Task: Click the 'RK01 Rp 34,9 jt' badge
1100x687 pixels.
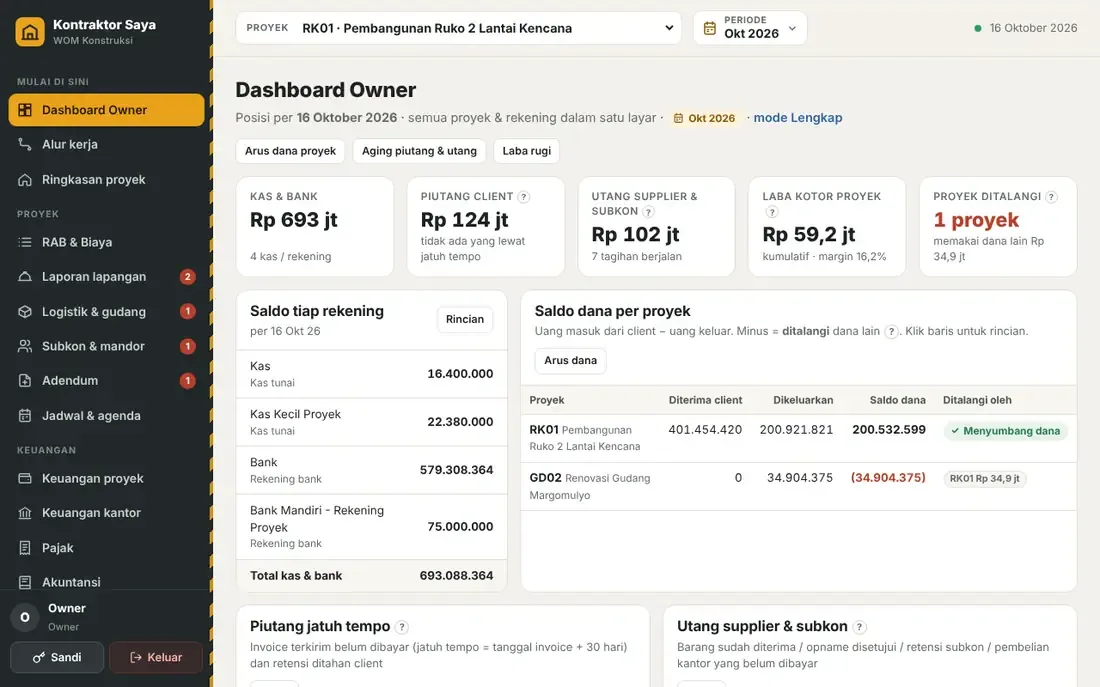Action: point(985,479)
